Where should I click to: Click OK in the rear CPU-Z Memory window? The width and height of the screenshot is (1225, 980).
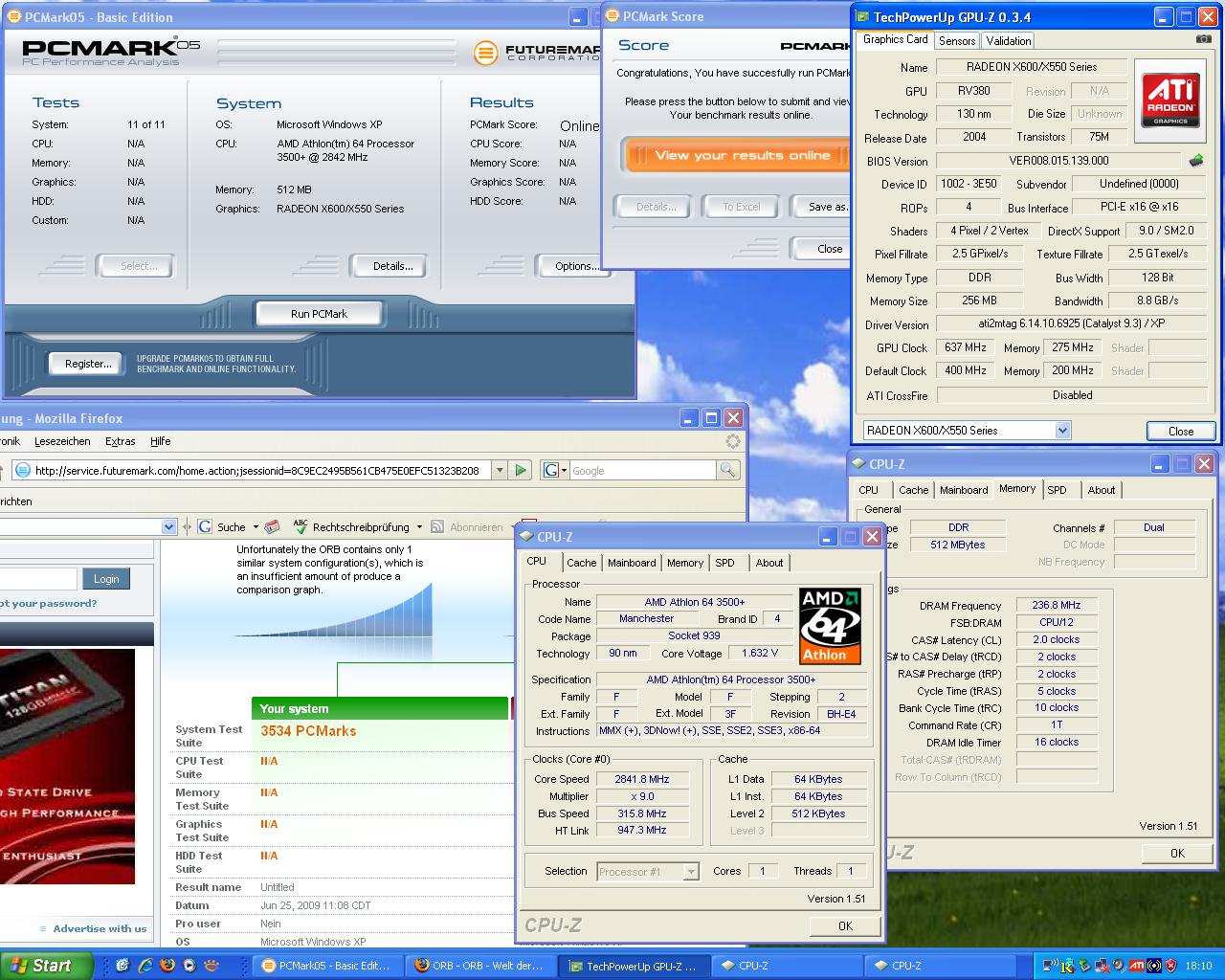[1177, 853]
